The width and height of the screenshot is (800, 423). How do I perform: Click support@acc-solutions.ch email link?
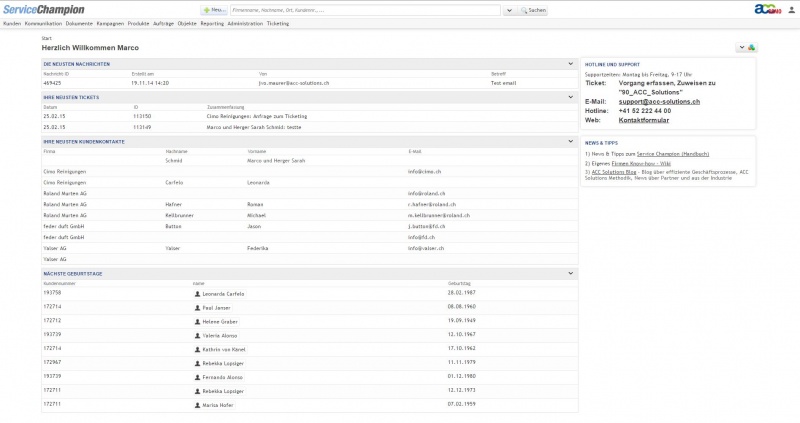659,102
